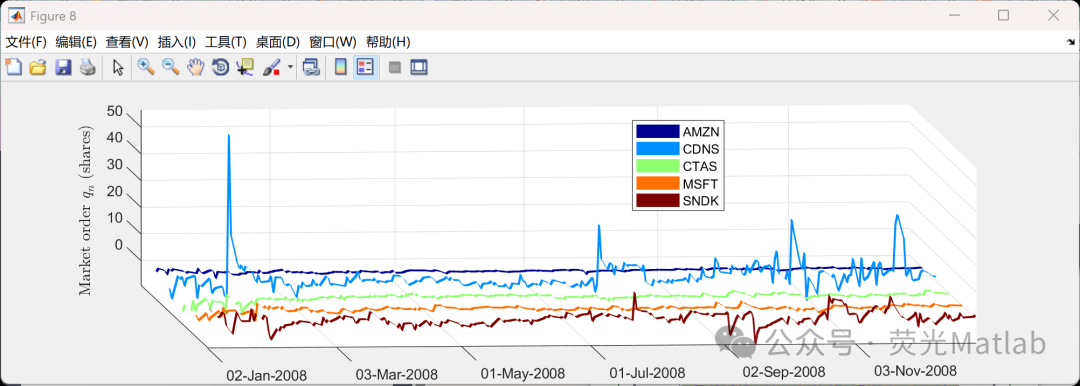Screen dimensions: 1080x386
Task: Click the tall CDNS spike peak near January
Action: click(x=228, y=136)
